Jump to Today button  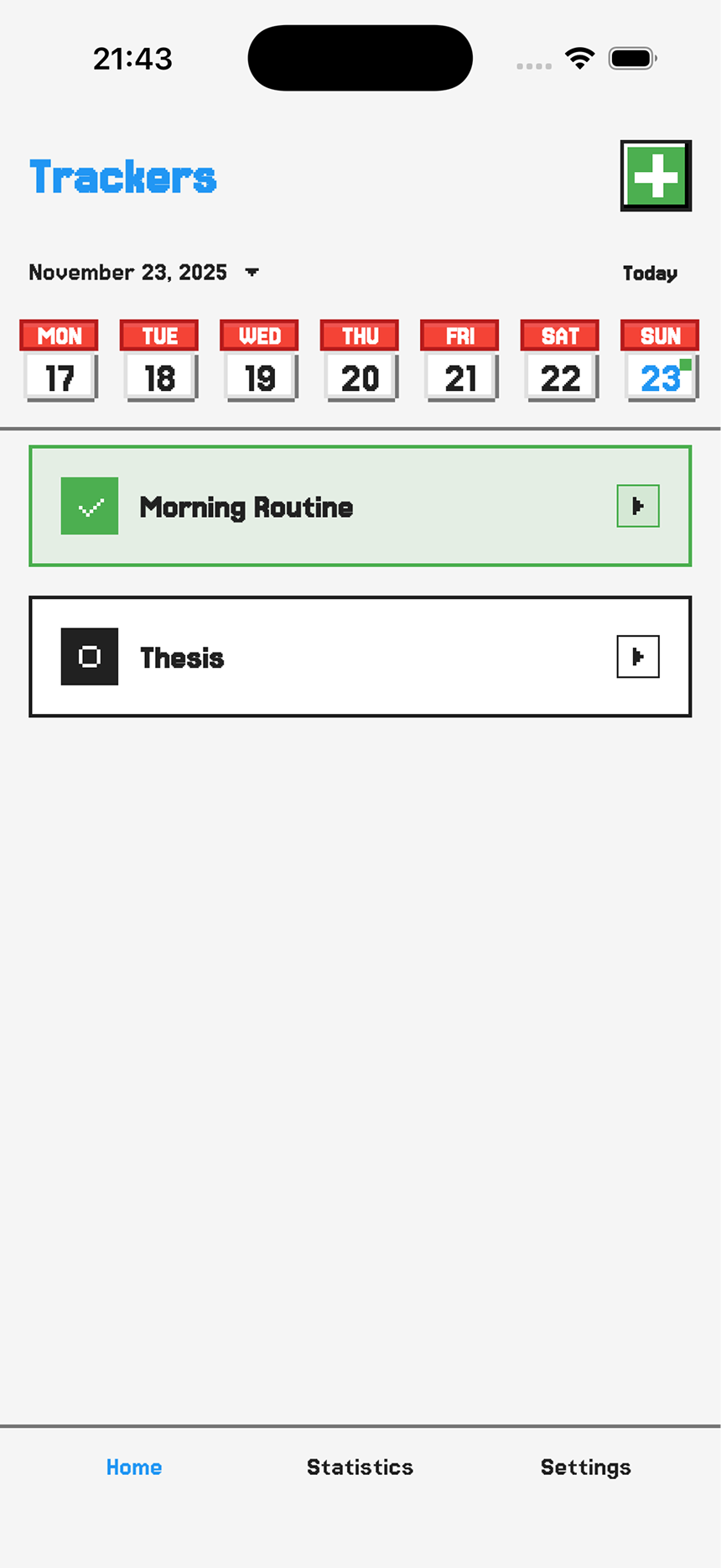(x=650, y=273)
